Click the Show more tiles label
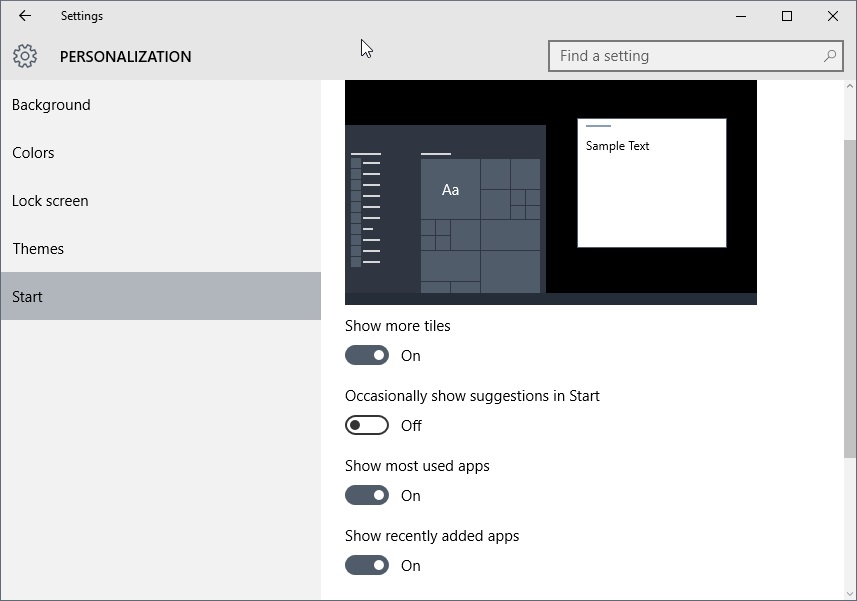This screenshot has width=857, height=601. [398, 326]
